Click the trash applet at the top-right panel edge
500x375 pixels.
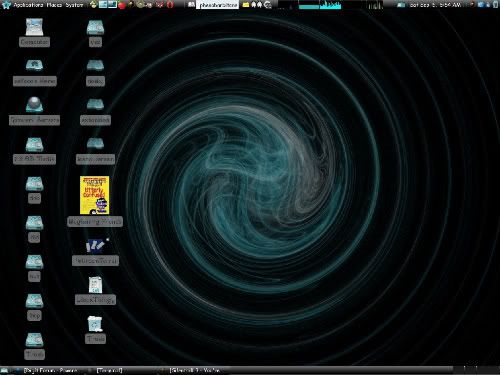496,5
